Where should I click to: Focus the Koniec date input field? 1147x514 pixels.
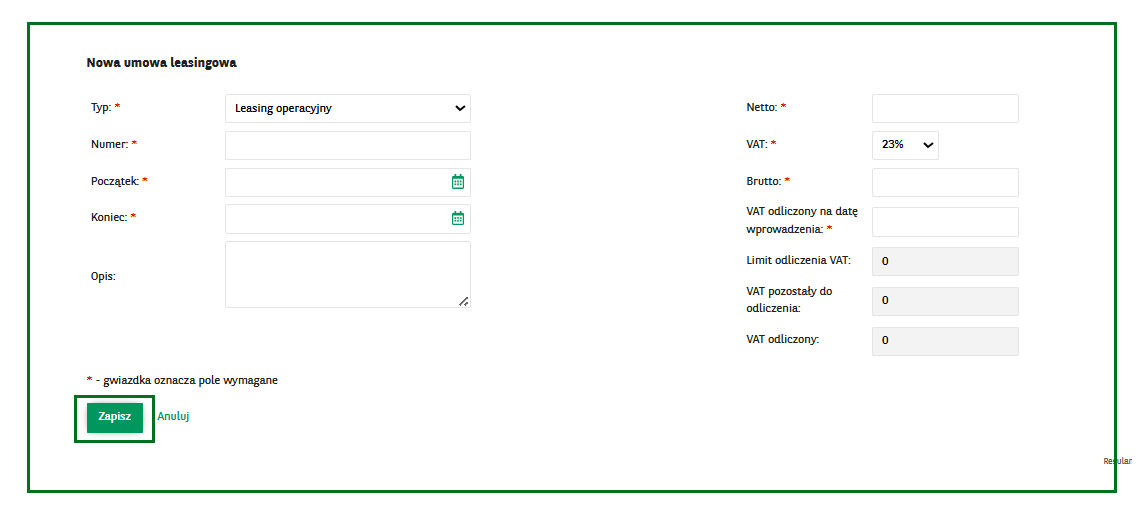[x=347, y=219]
